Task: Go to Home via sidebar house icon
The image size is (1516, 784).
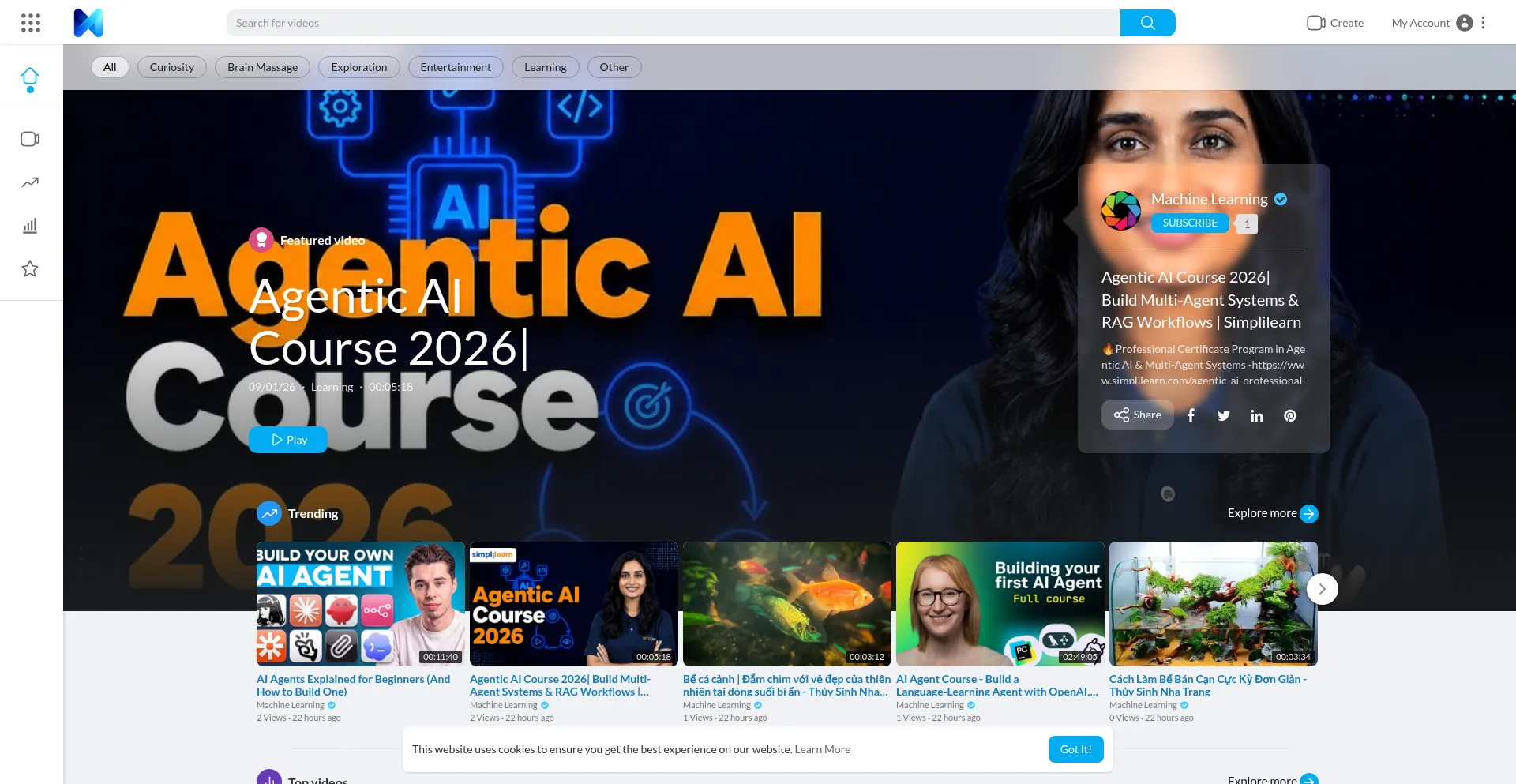Action: tap(30, 77)
